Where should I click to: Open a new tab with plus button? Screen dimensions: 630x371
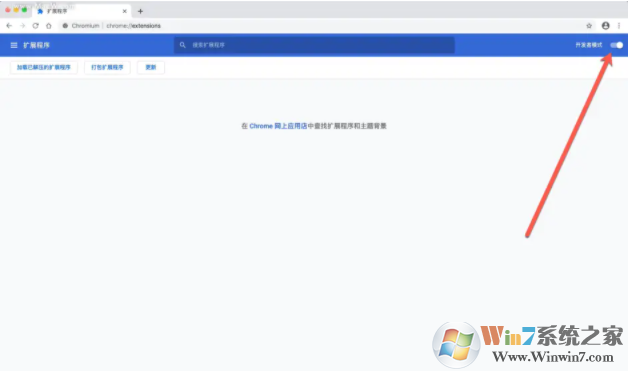pos(140,11)
